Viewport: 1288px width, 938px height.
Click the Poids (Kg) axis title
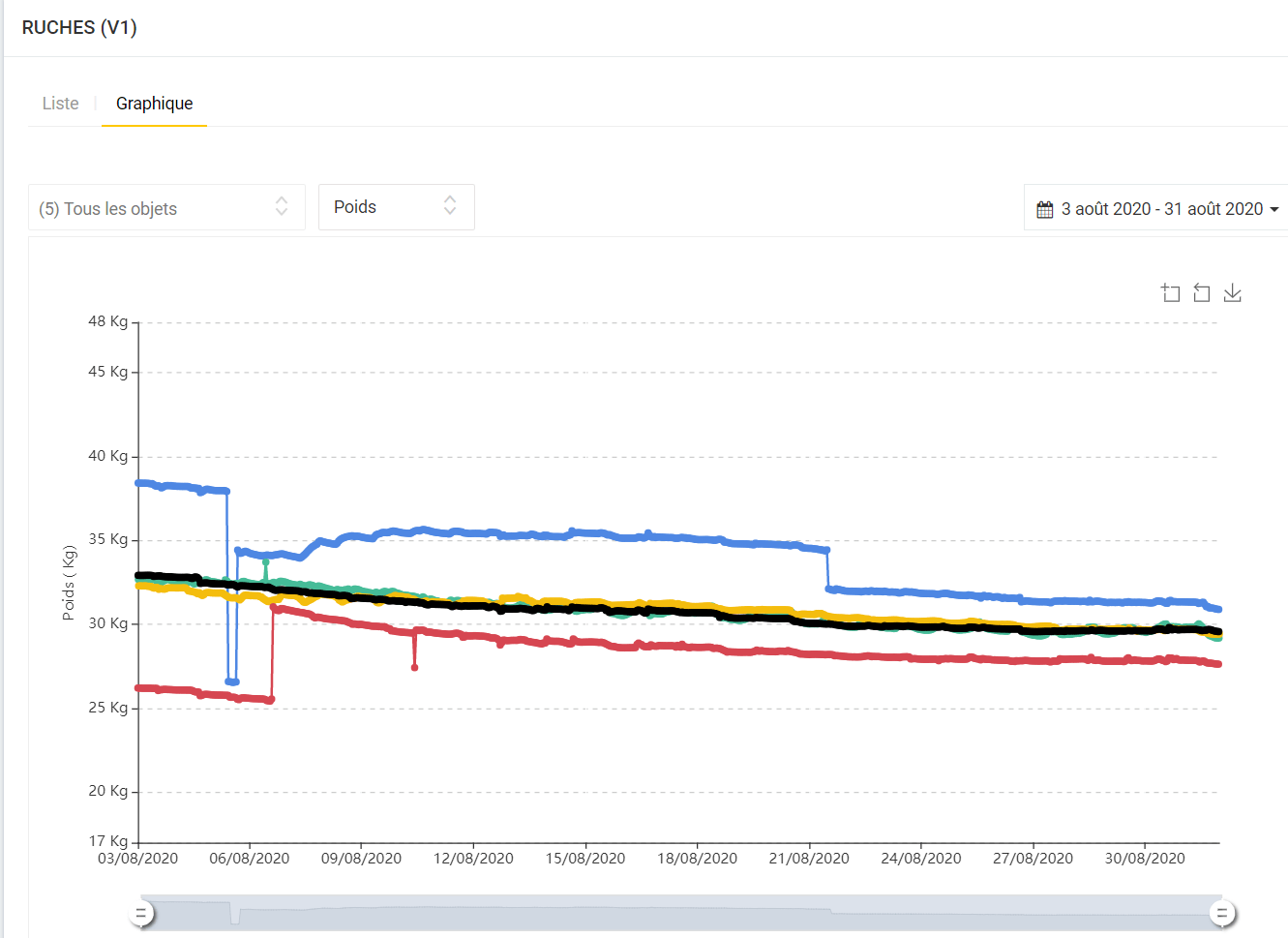click(x=69, y=583)
